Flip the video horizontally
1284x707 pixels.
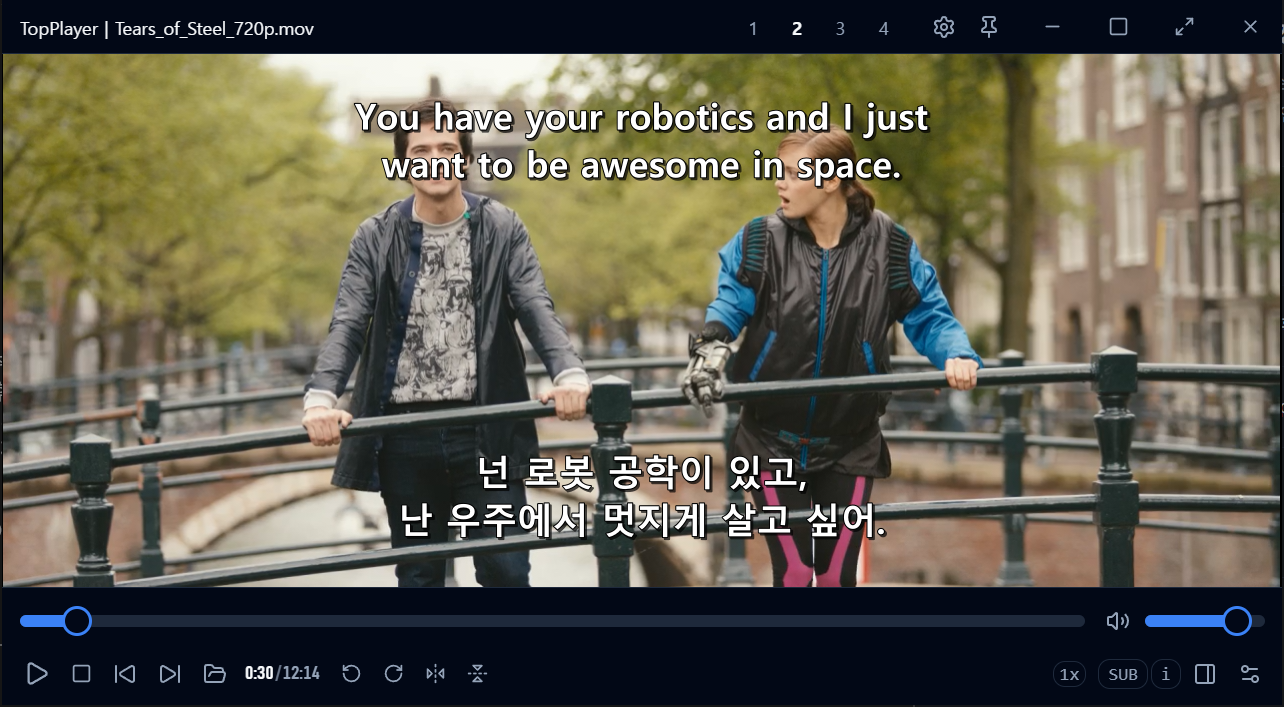[435, 674]
